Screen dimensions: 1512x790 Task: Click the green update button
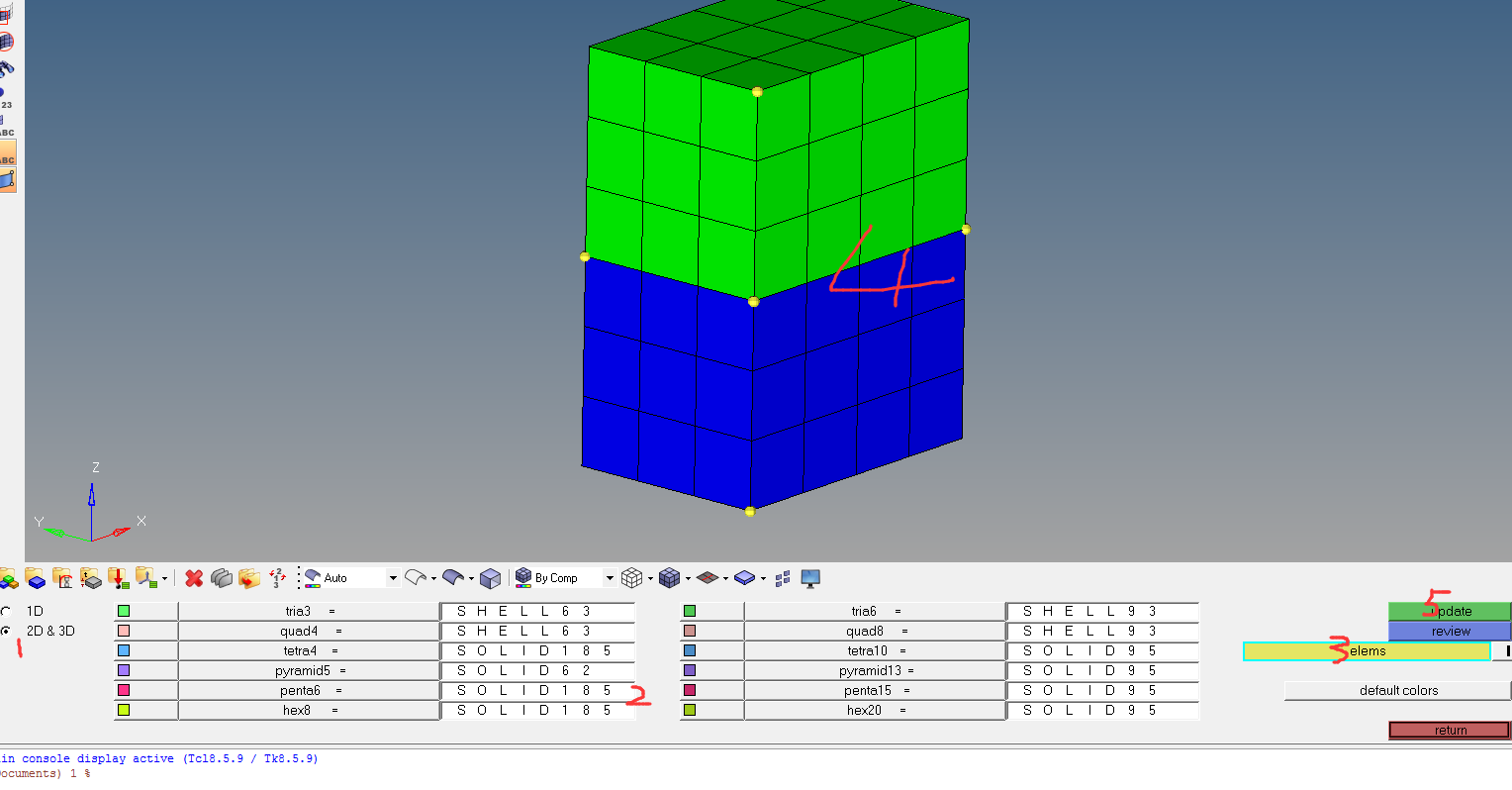coord(1449,612)
